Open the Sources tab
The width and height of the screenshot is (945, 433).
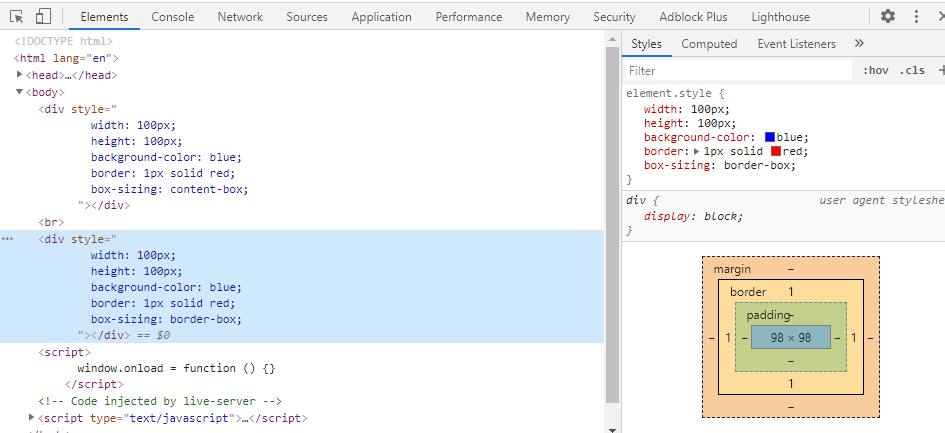tap(307, 17)
